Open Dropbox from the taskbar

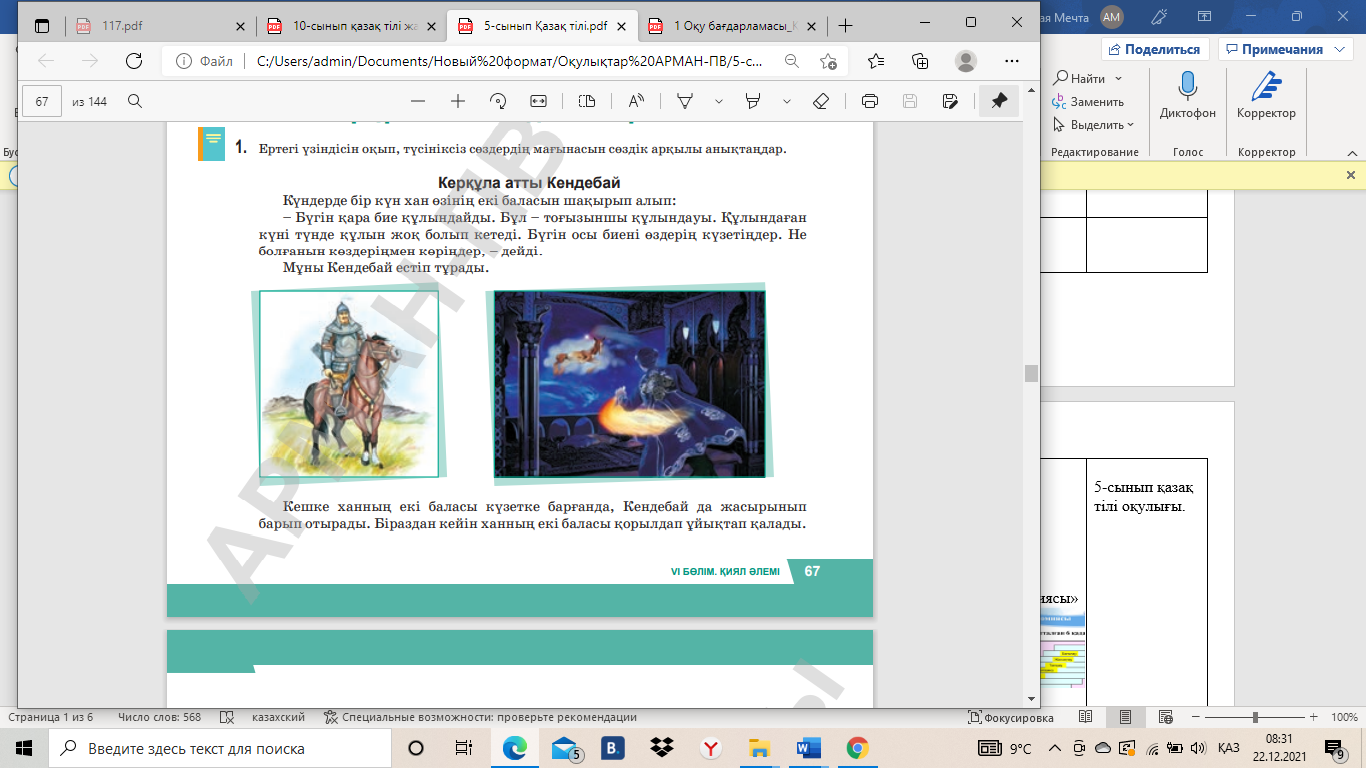(x=661, y=748)
